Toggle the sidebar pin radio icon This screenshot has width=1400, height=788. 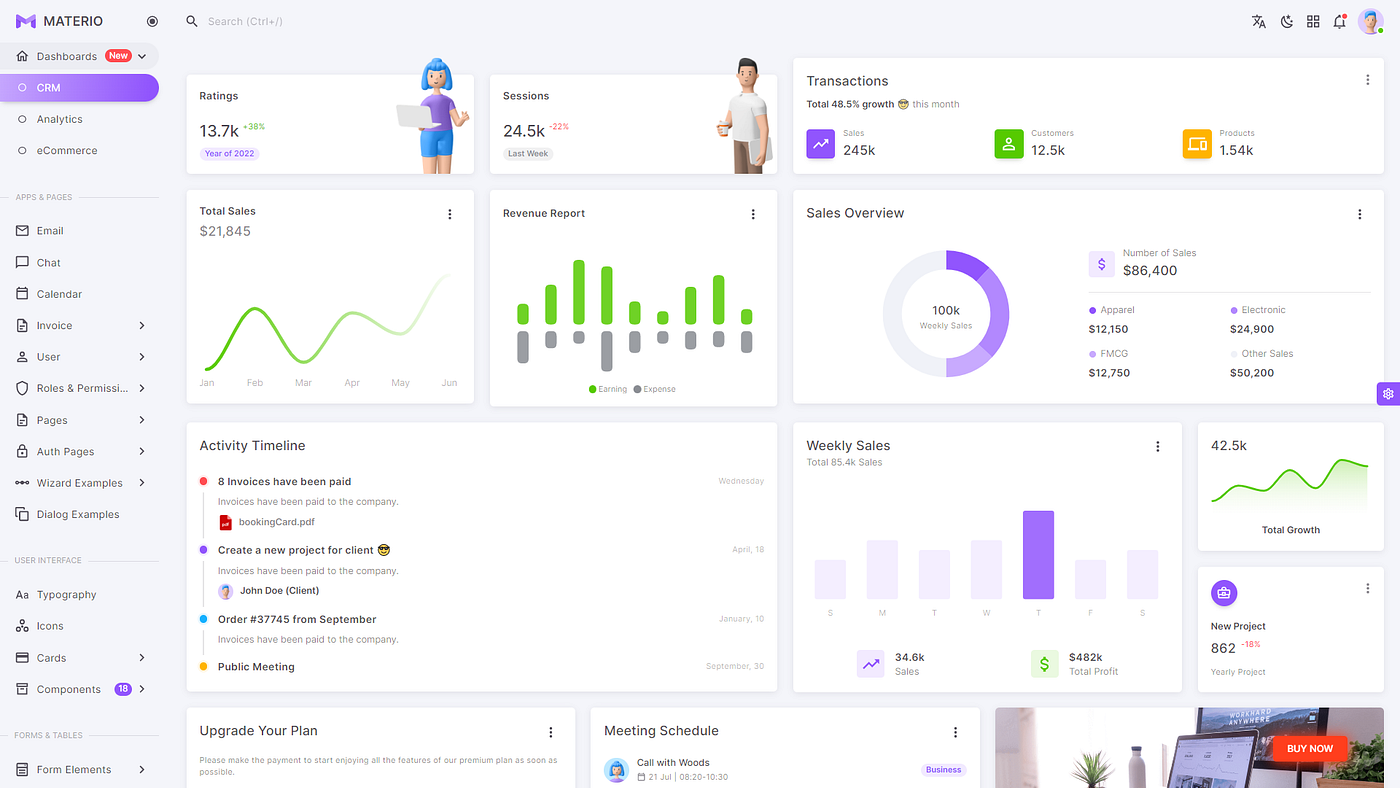click(x=152, y=21)
